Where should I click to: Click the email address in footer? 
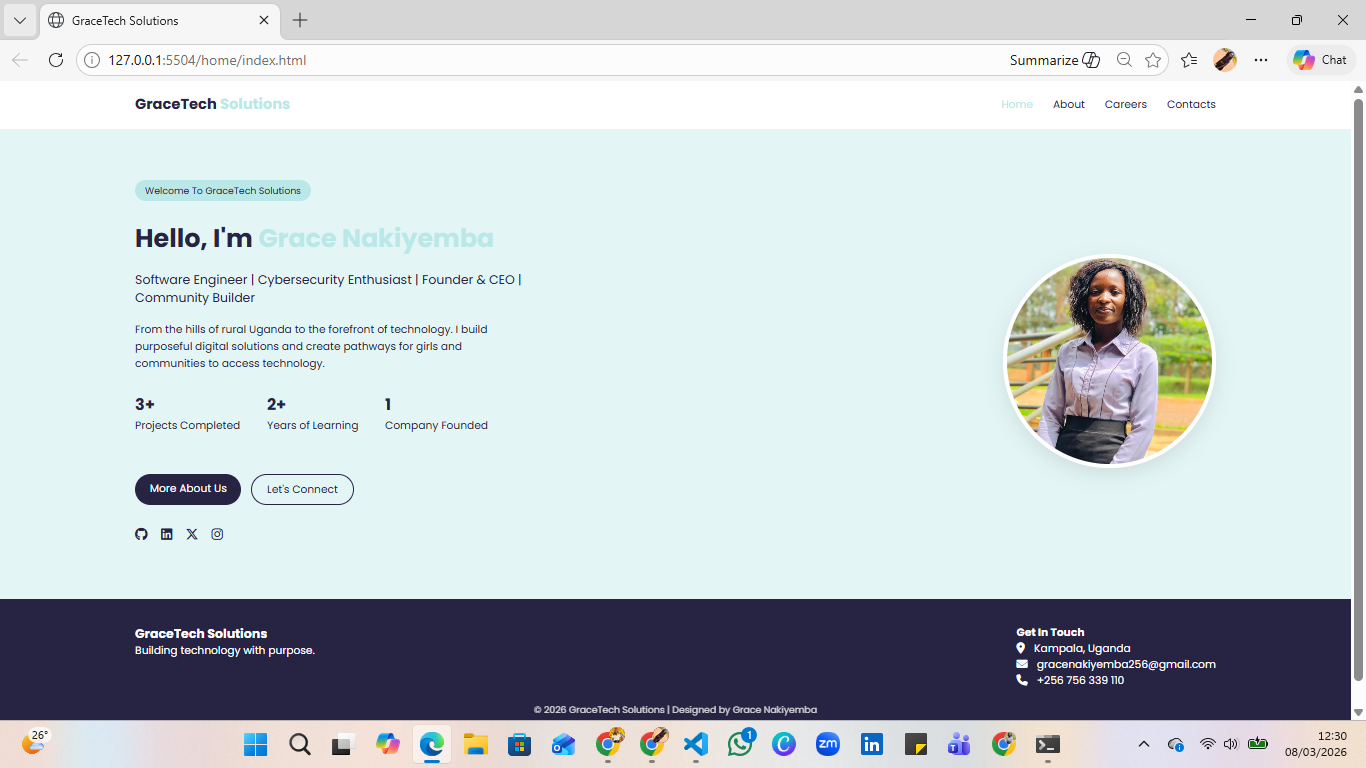pyautogui.click(x=1126, y=664)
